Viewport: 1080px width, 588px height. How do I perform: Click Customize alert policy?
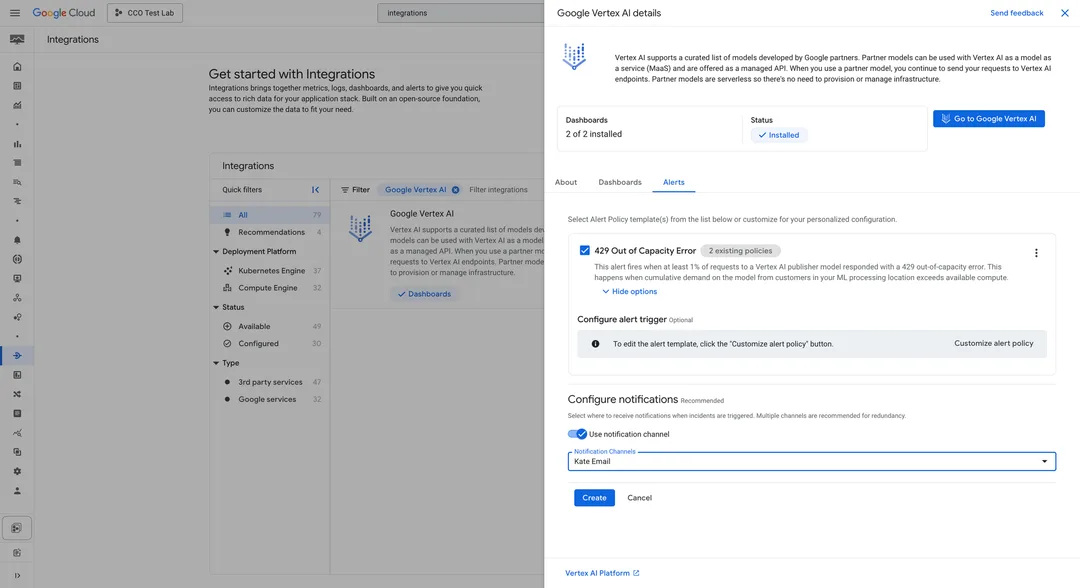click(993, 344)
